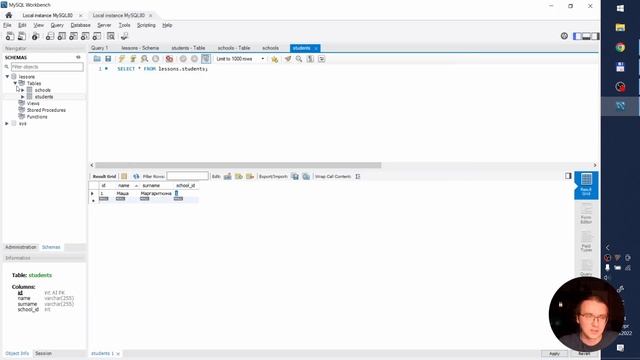The width and height of the screenshot is (640, 360).
Task: Refresh the SCHEMAS list icon
Action: pos(78,58)
